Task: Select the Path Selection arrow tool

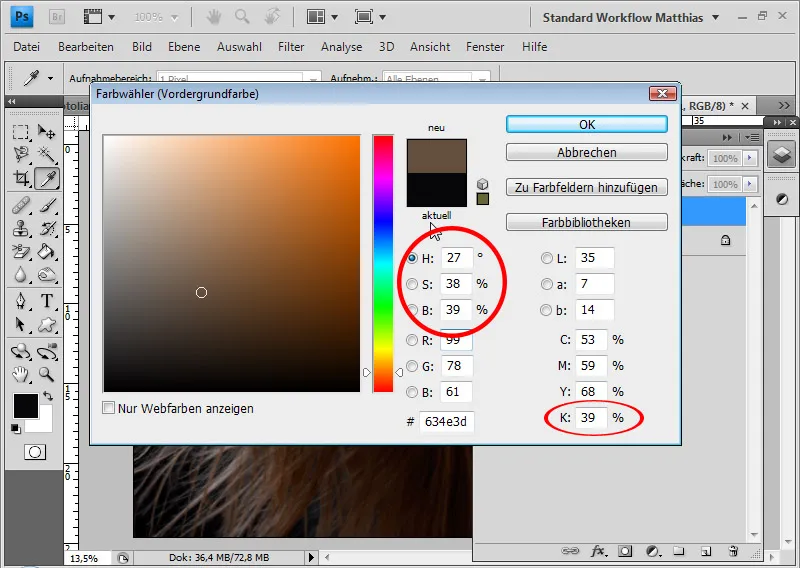Action: tap(21, 324)
